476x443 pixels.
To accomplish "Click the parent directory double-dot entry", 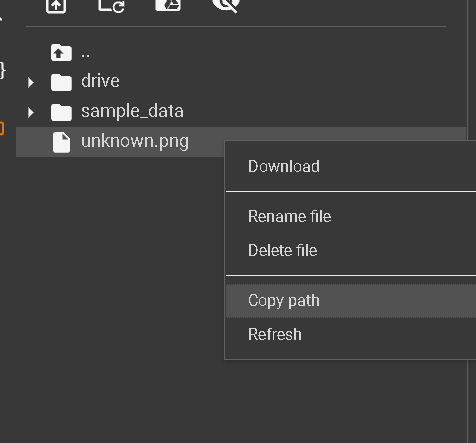I will tap(85, 55).
